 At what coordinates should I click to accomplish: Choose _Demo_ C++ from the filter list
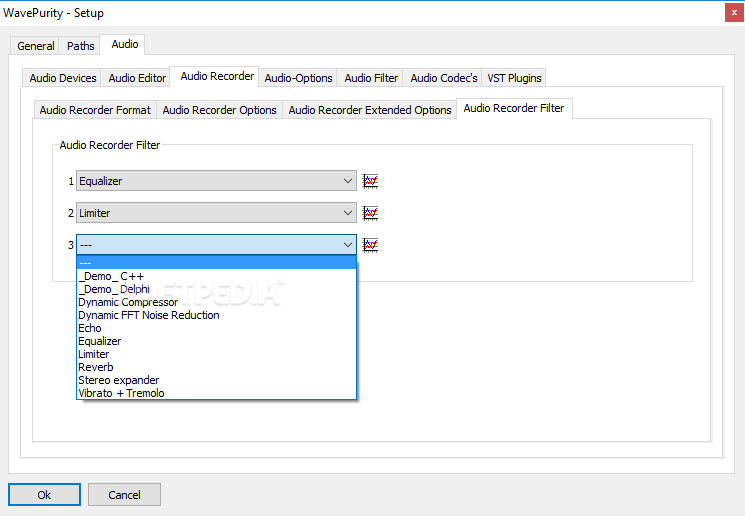click(216, 276)
